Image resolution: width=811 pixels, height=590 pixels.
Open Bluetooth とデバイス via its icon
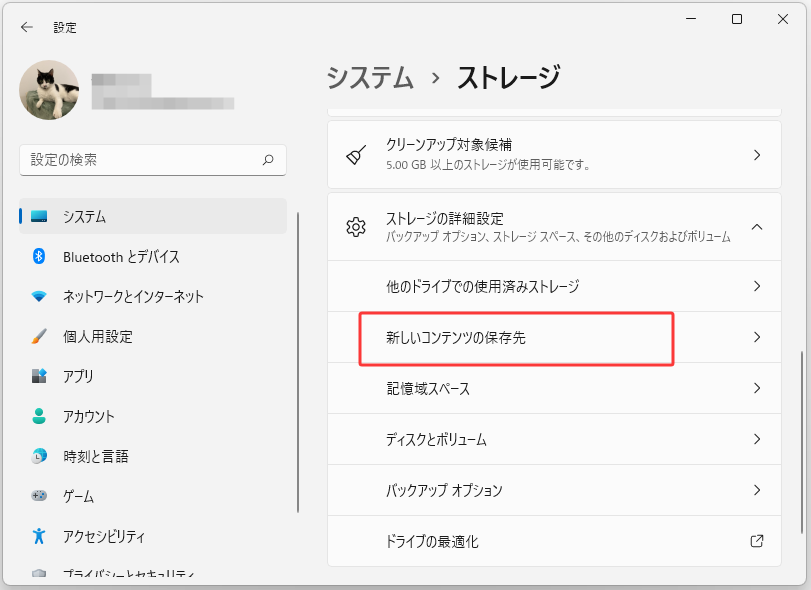point(39,257)
